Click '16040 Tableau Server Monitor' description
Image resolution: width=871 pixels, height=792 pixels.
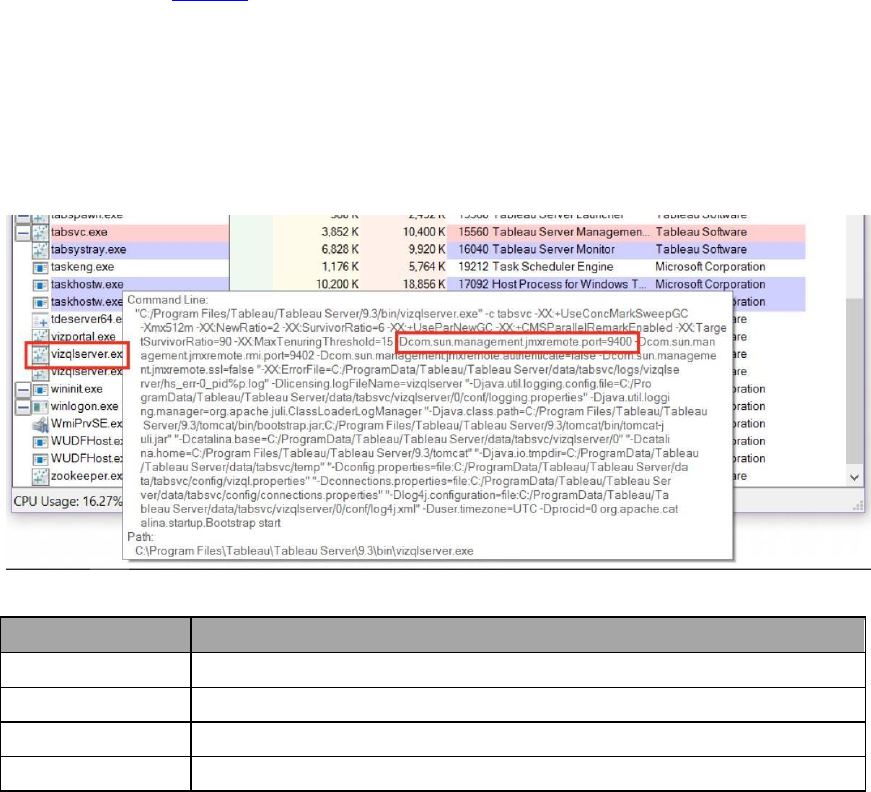[x=536, y=249]
